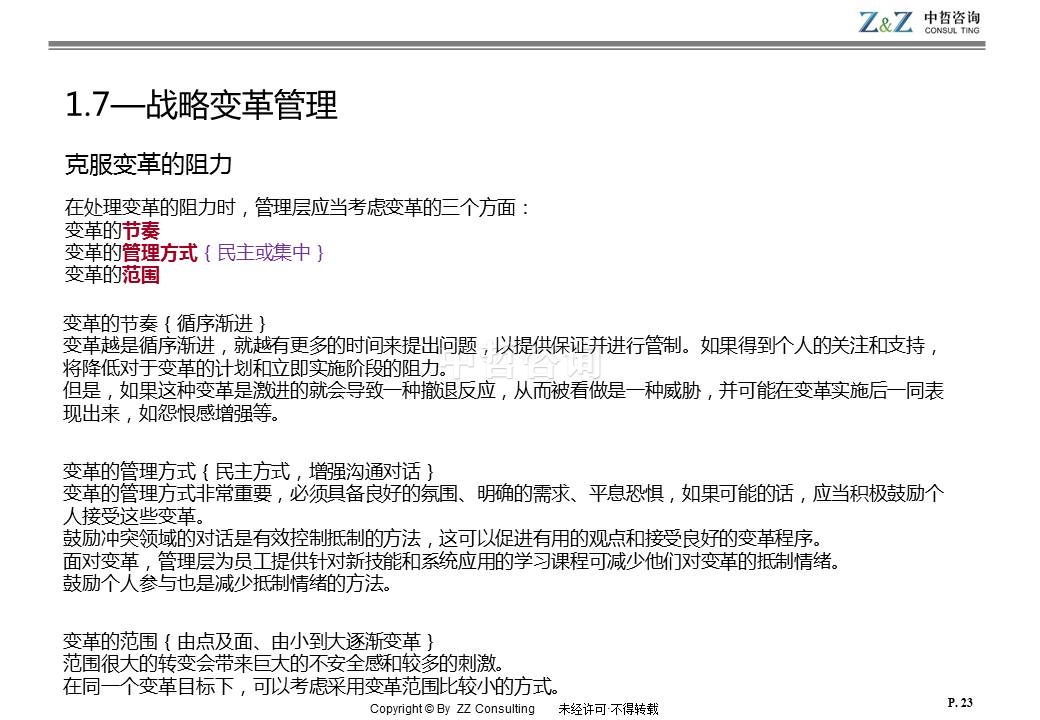The image size is (1040, 720).
Task: Click the line starting 范围很大的转变
Action: pos(282,663)
